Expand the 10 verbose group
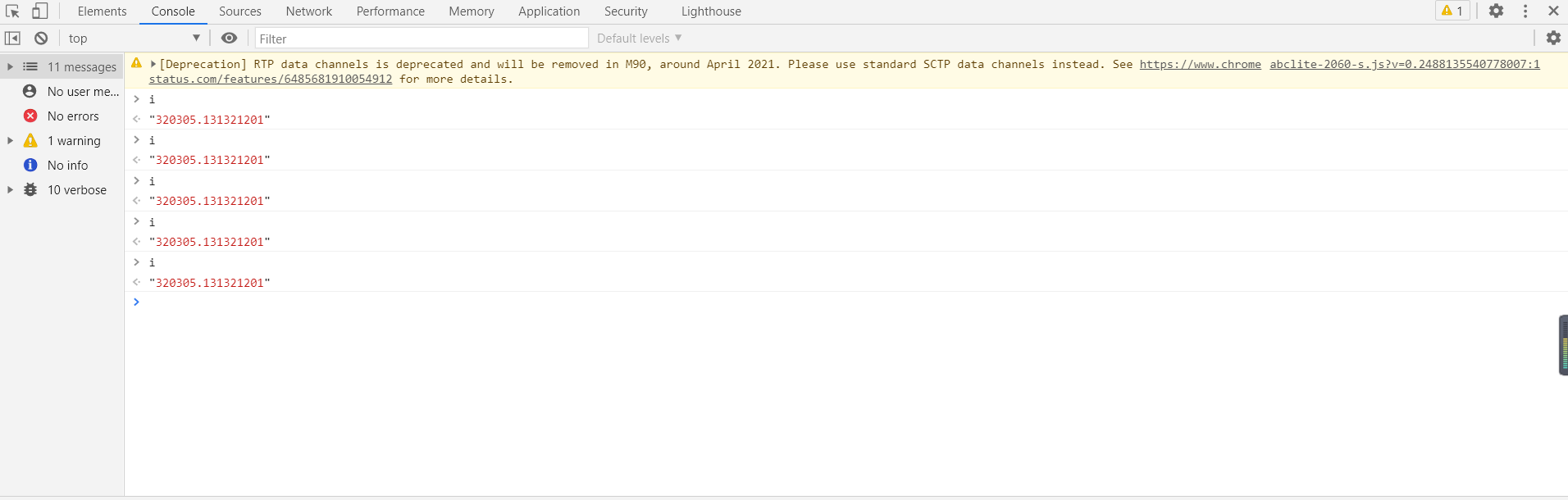 pyautogui.click(x=10, y=189)
